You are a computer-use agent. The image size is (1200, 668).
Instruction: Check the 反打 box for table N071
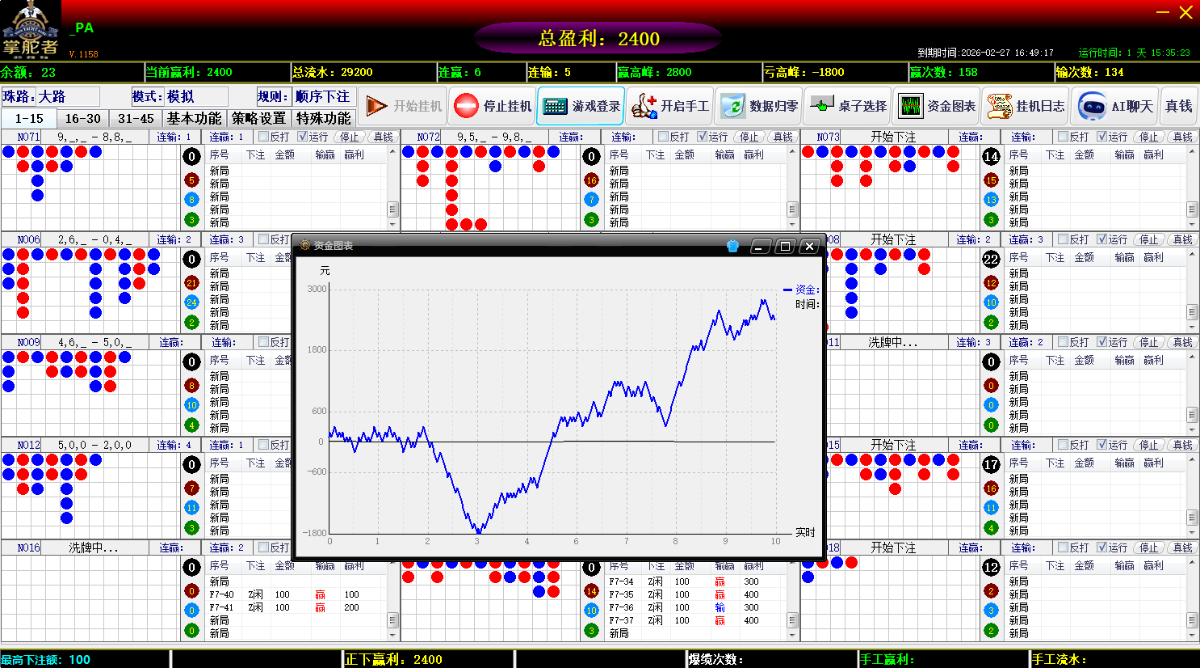[264, 137]
